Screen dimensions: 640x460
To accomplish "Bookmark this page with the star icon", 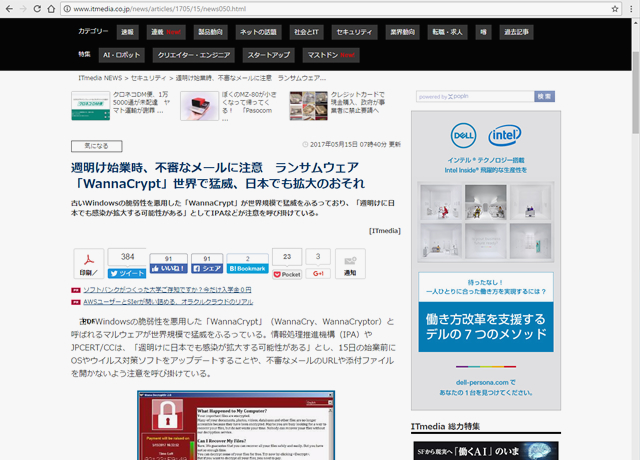I will [616, 9].
